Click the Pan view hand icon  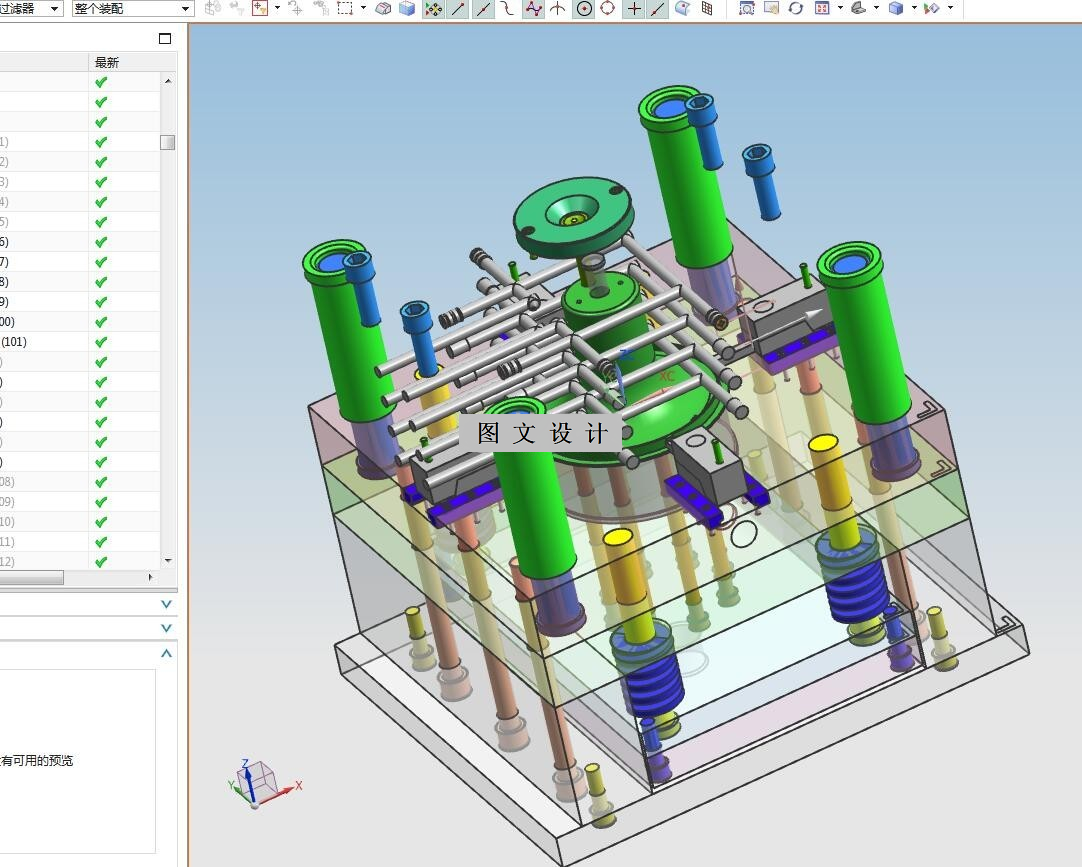point(771,8)
